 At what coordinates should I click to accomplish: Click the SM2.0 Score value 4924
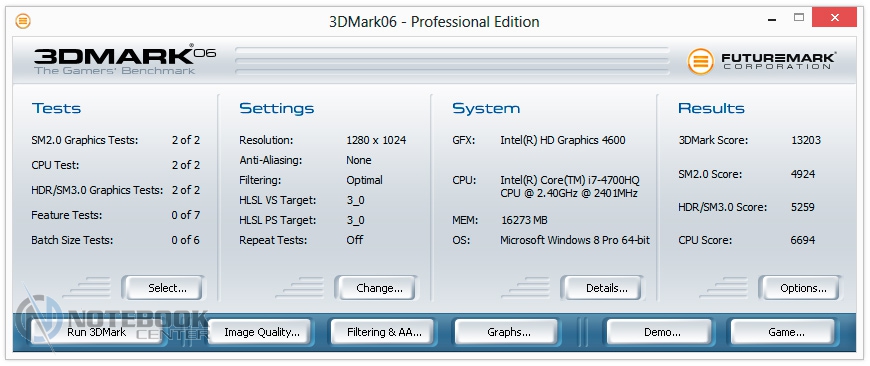[803, 174]
